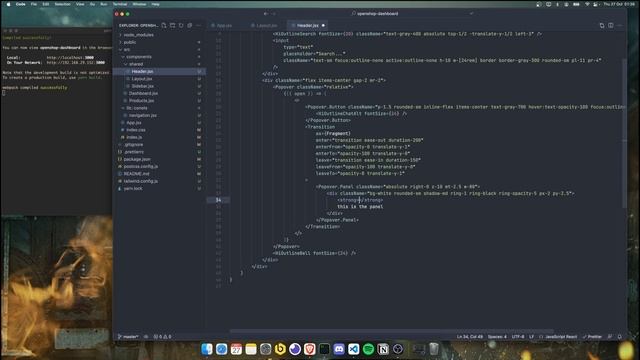This screenshot has height=360, width=640.
Task: Collapse the components folder
Action: (x=159, y=57)
